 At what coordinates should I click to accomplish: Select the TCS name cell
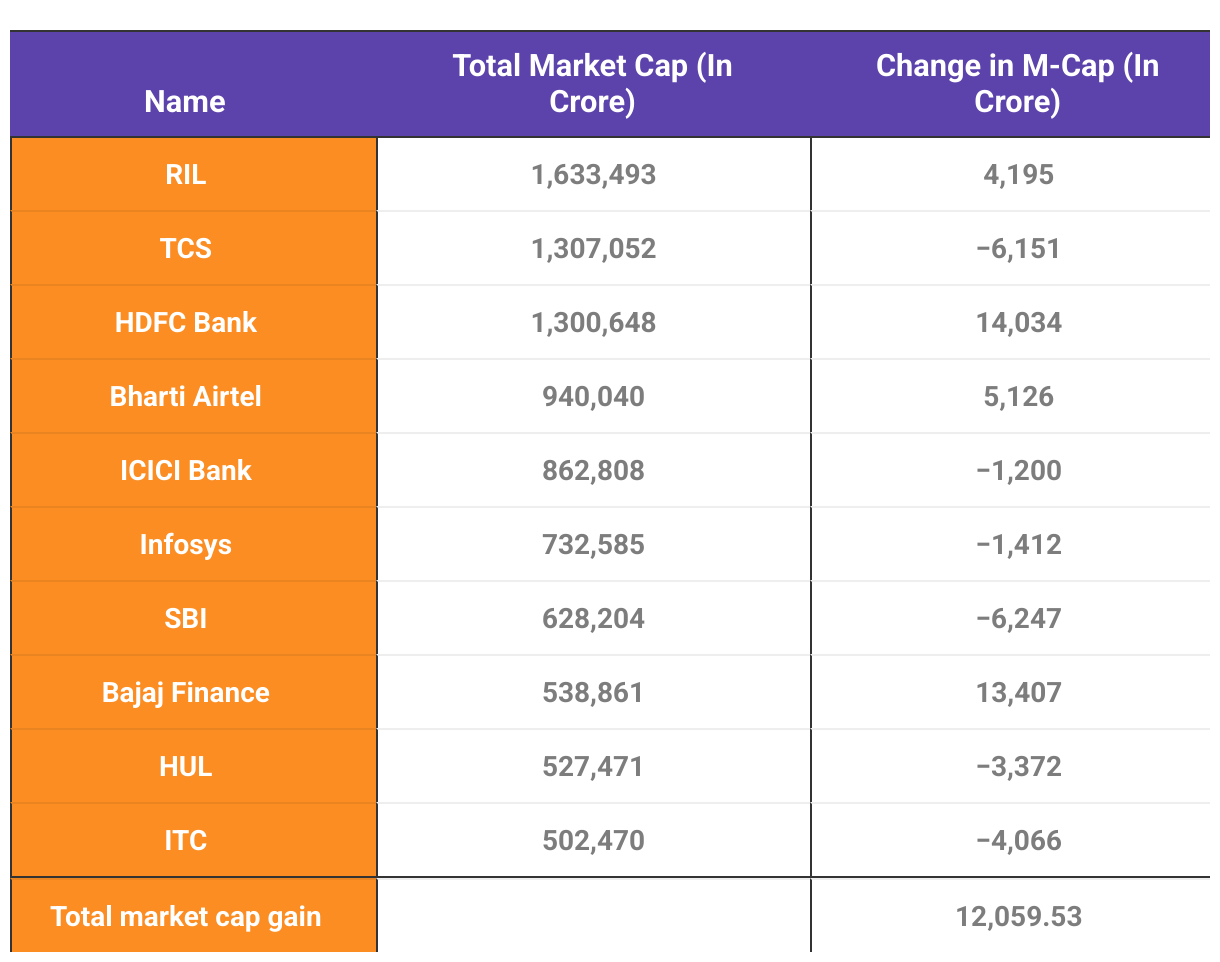pyautogui.click(x=186, y=249)
